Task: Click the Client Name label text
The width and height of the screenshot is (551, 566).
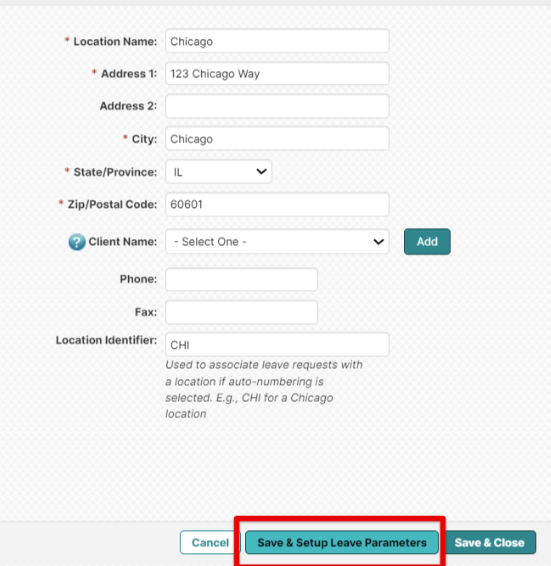Action: click(123, 241)
